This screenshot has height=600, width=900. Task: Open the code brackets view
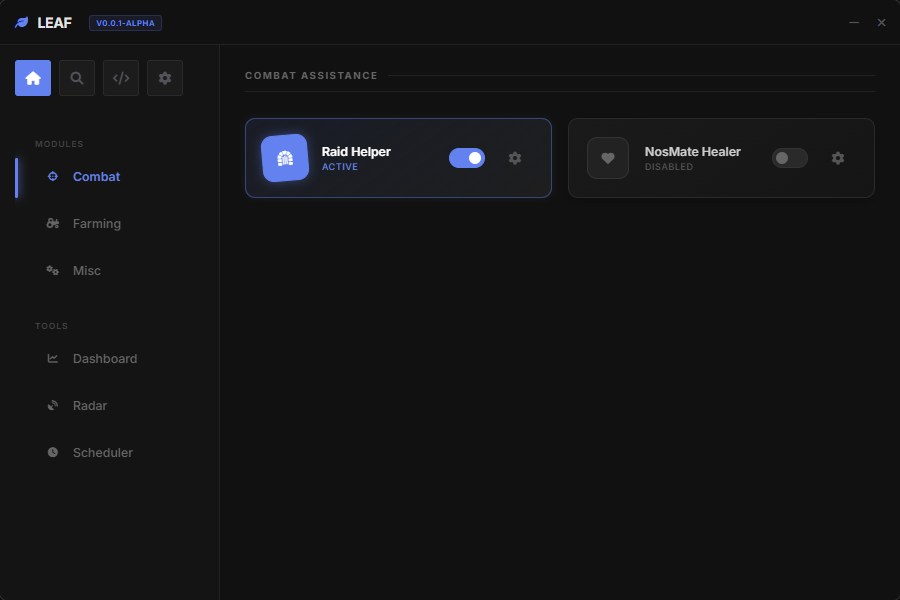pyautogui.click(x=121, y=78)
